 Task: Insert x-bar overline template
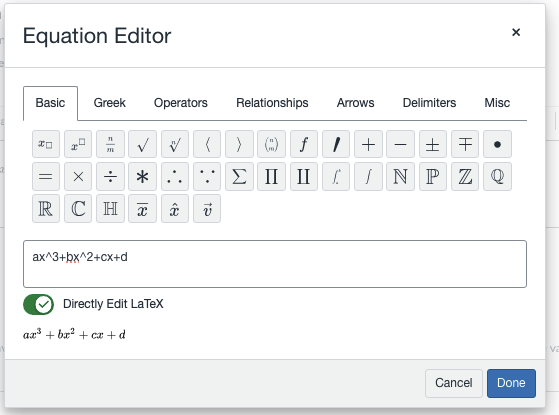142,209
